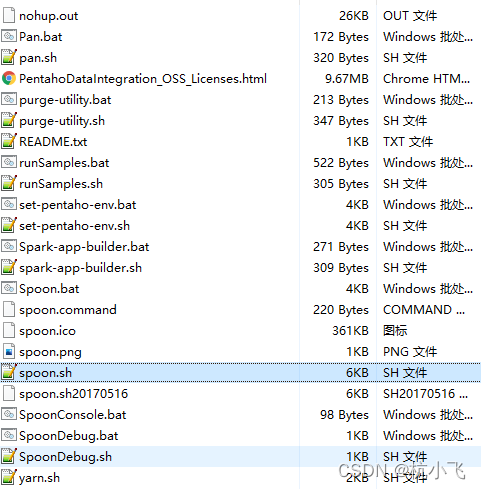Select the purge-utility.bat file name

tap(65, 100)
